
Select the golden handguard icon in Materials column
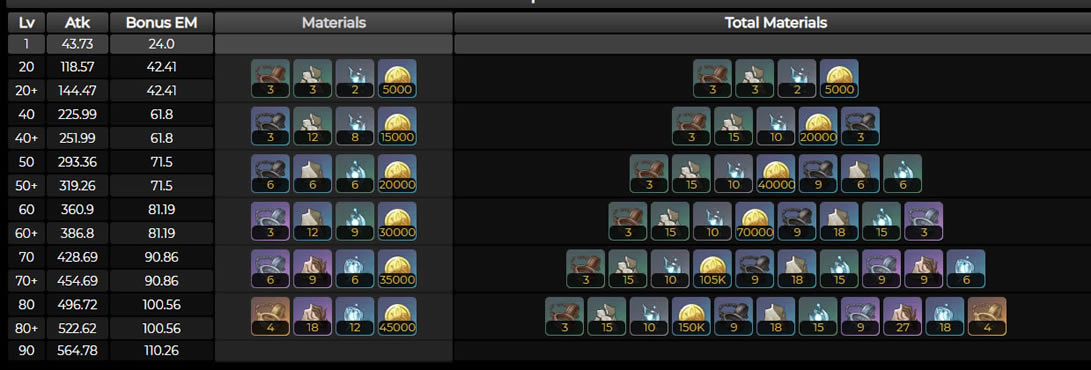[270, 316]
